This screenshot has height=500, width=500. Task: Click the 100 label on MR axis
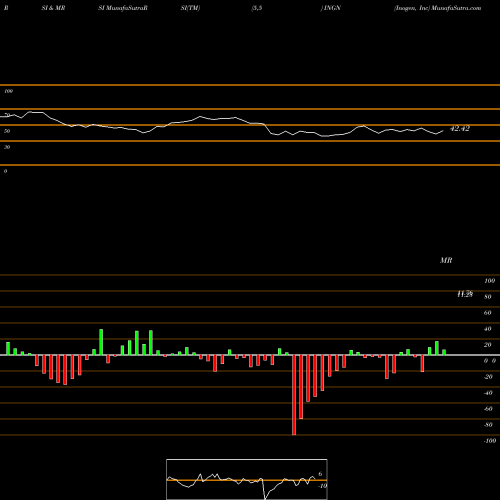[x=489, y=281]
